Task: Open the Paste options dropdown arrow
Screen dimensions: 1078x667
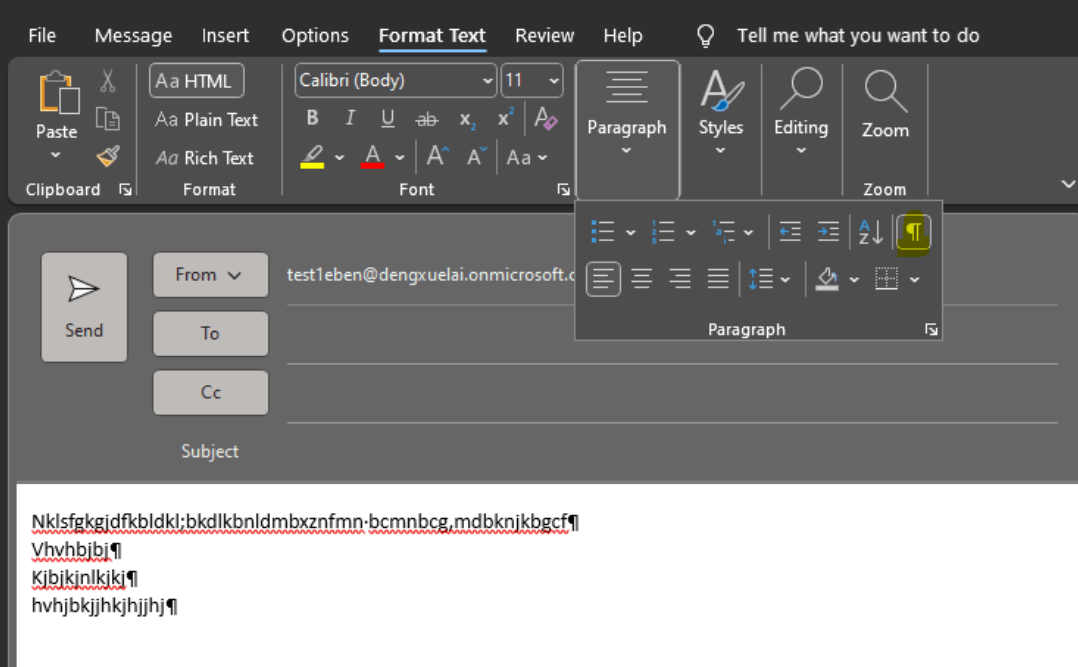Action: coord(56,155)
